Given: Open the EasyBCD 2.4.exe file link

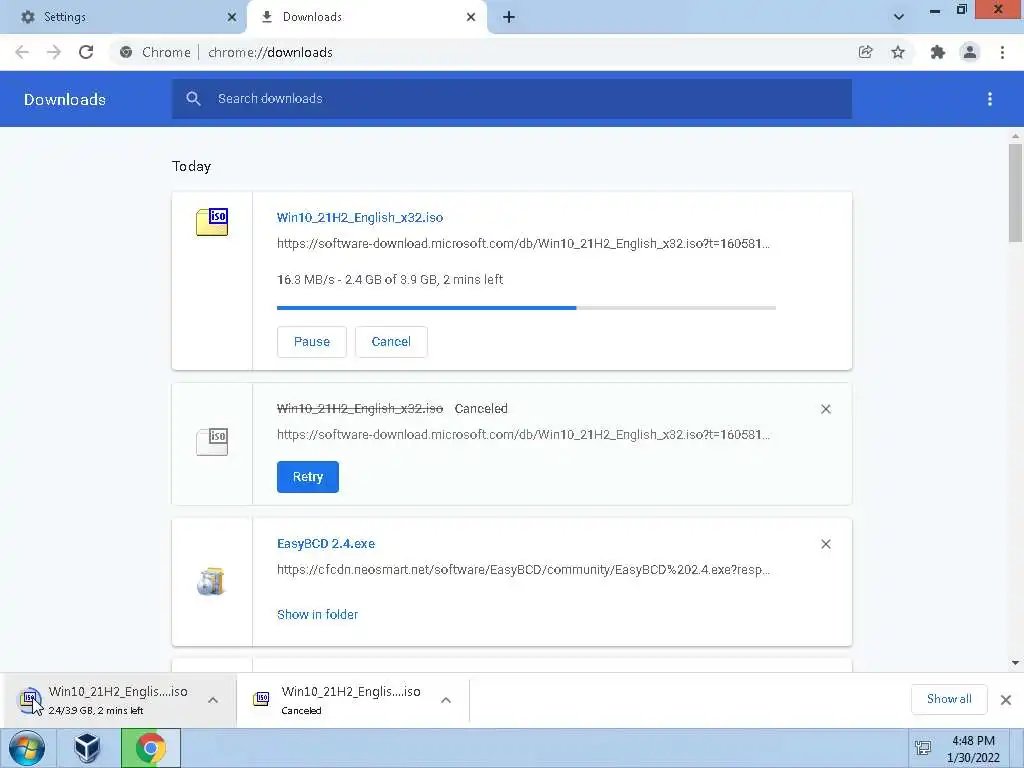Looking at the screenshot, I should pyautogui.click(x=326, y=543).
